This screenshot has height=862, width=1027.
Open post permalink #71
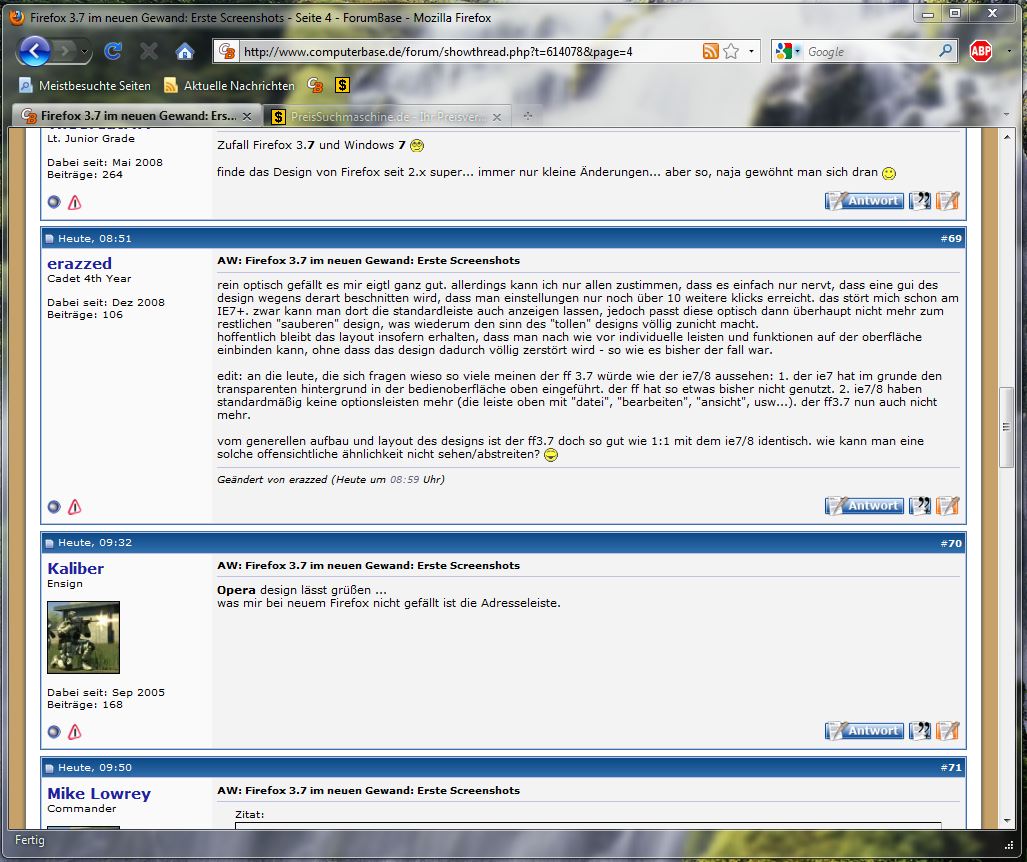[951, 768]
